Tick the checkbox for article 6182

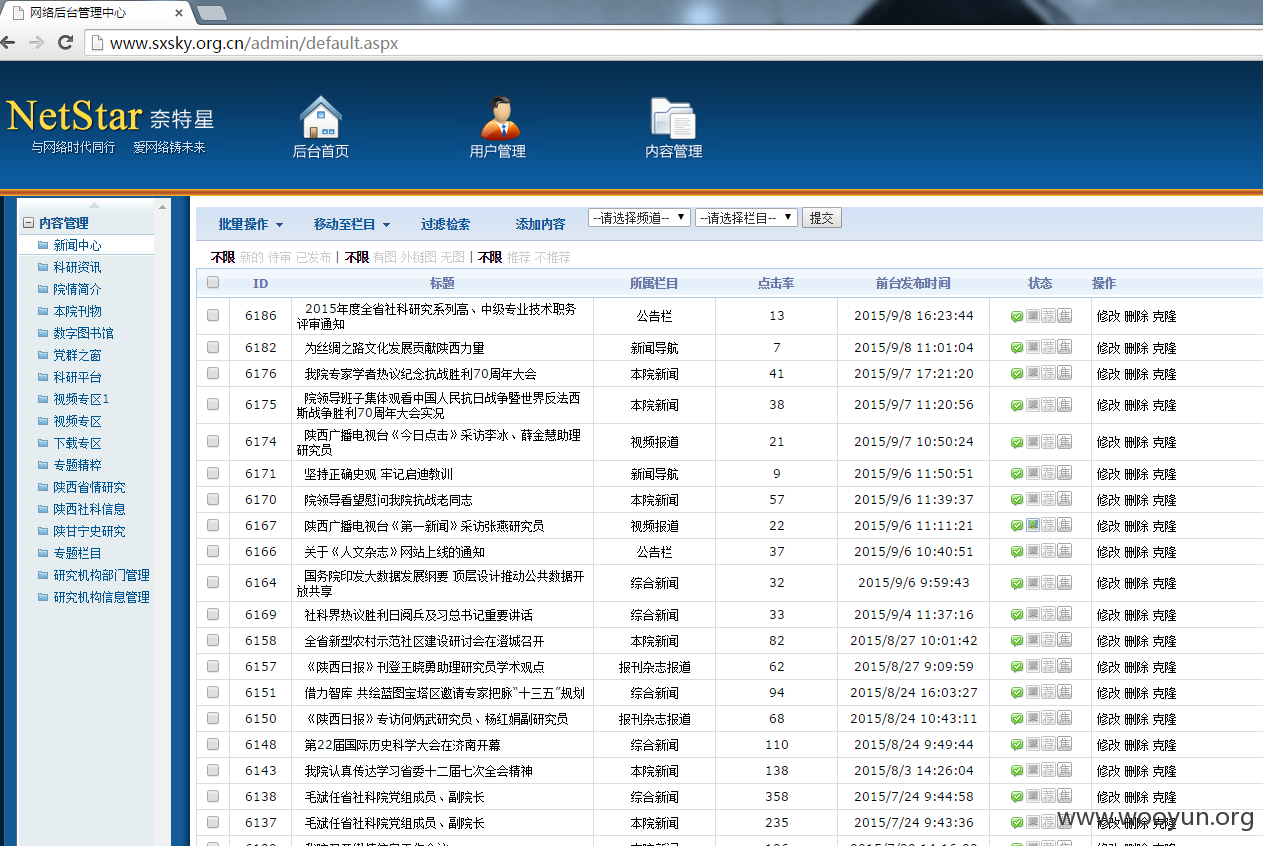(x=213, y=347)
